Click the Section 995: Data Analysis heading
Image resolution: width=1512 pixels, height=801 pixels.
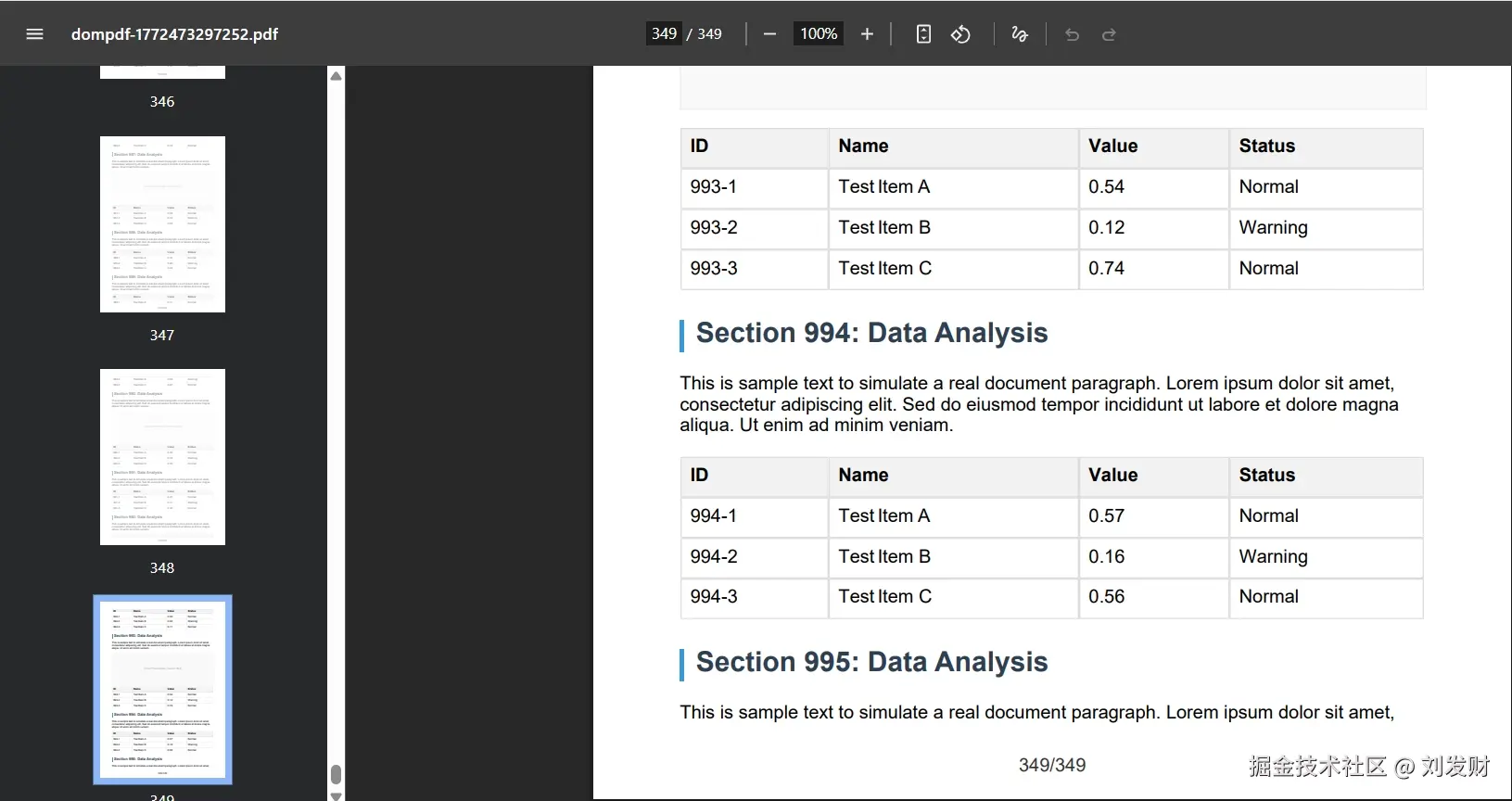[x=871, y=662]
